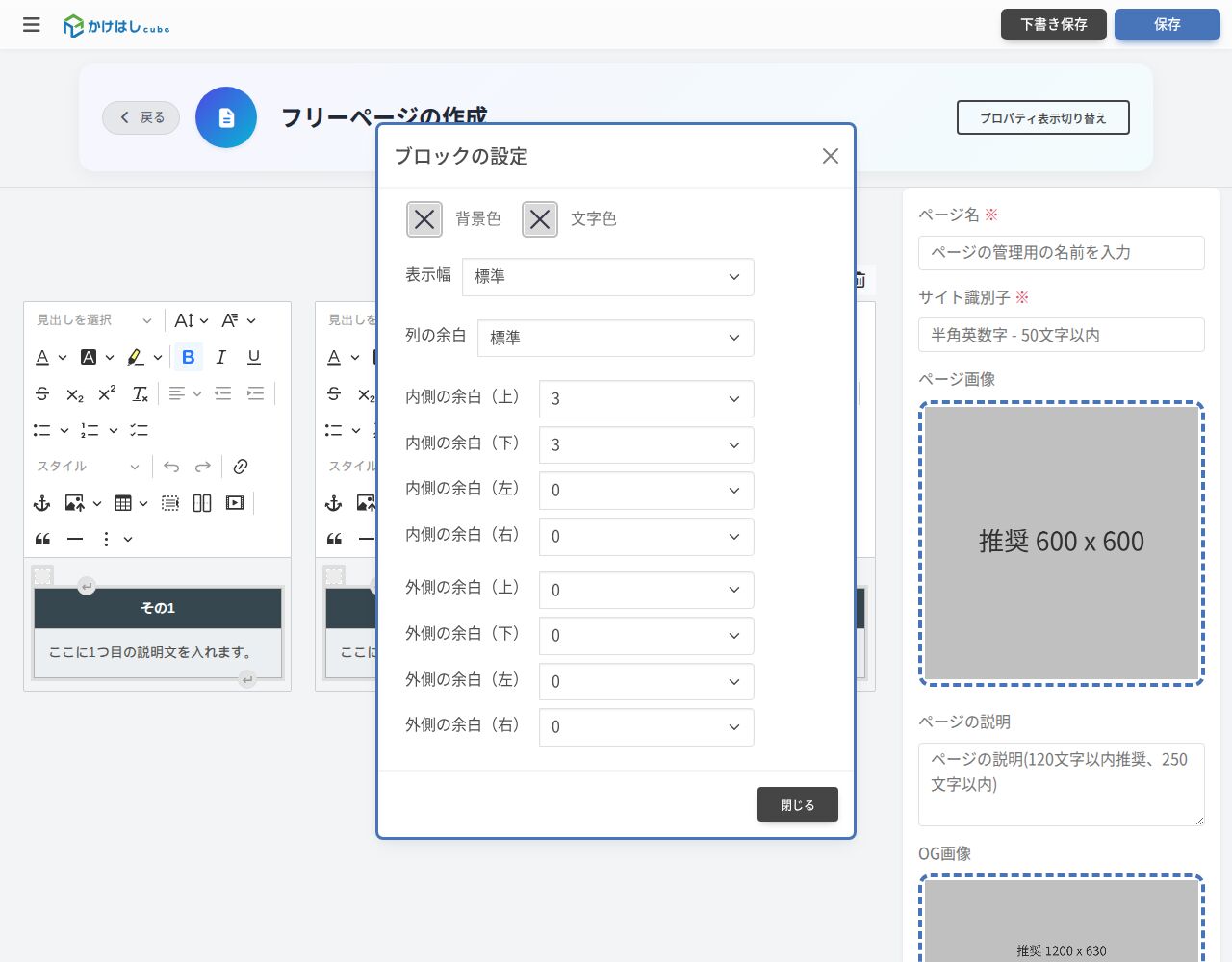Open the hamburger menu in the header
Image resolution: width=1232 pixels, height=962 pixels.
tap(32, 25)
